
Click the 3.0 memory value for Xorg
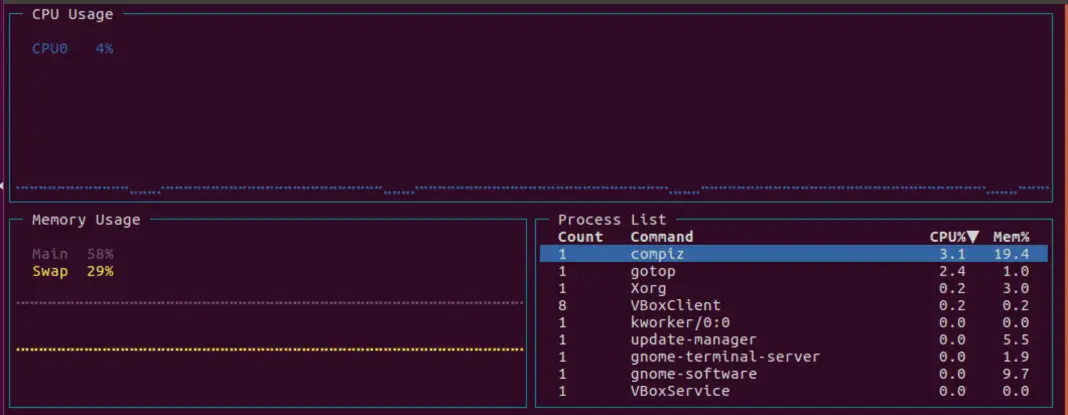click(1016, 288)
